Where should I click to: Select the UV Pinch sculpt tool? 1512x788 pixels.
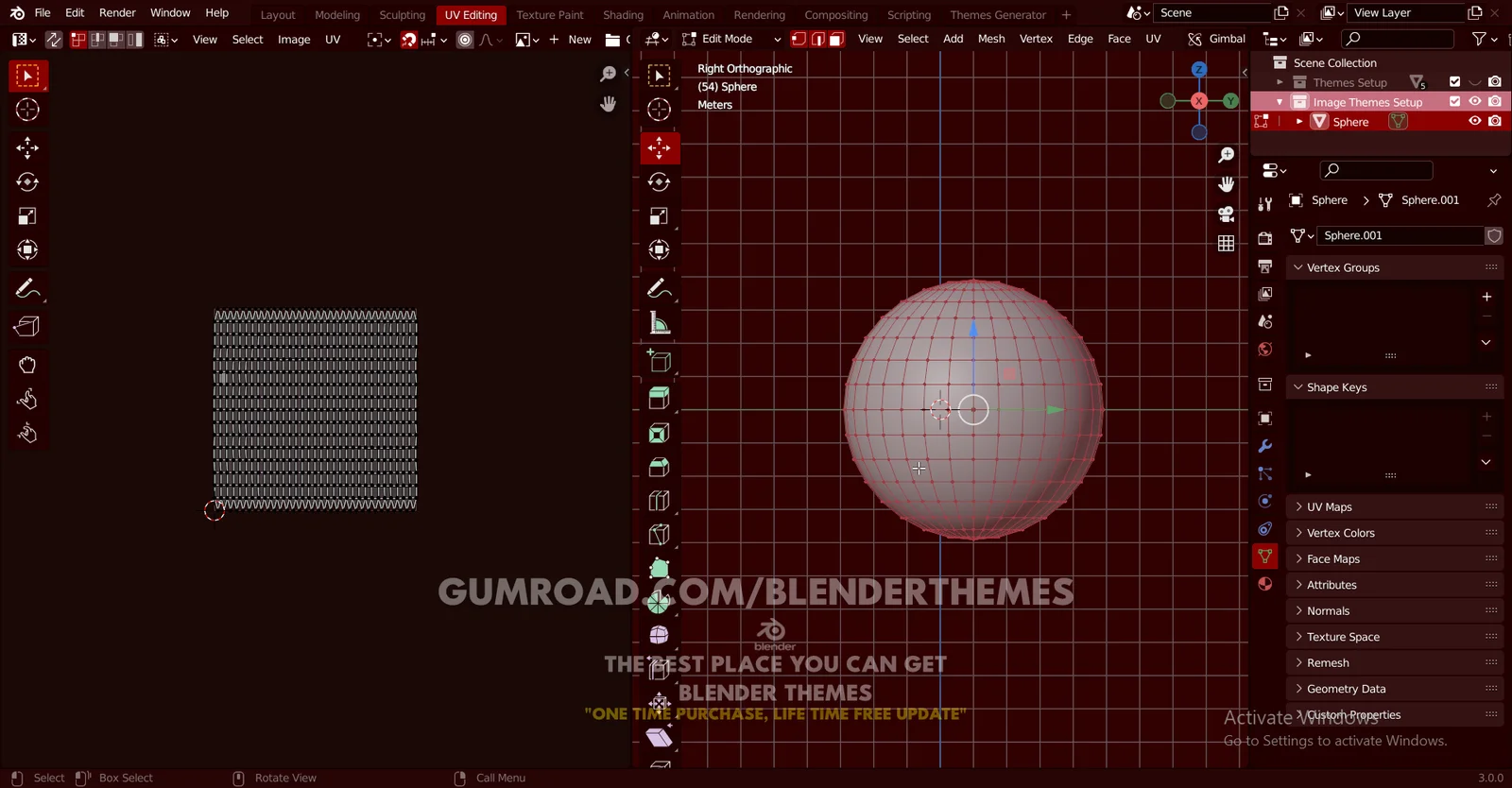27,433
